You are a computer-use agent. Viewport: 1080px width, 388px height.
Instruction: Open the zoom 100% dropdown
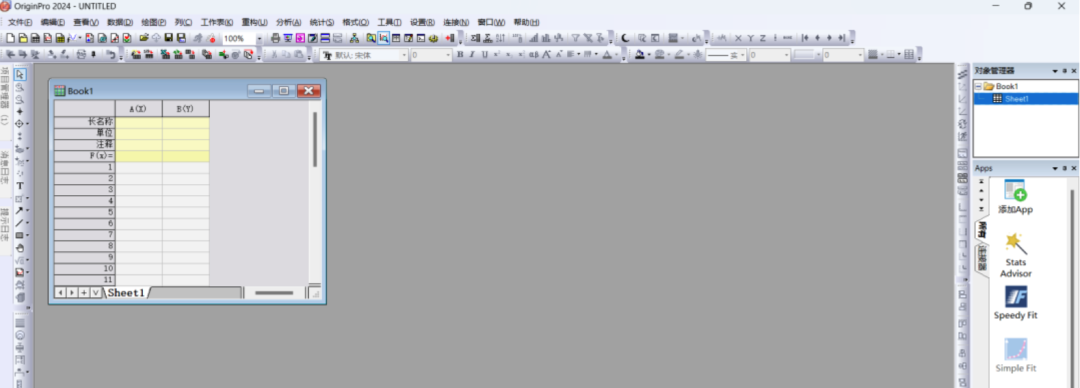[260, 39]
